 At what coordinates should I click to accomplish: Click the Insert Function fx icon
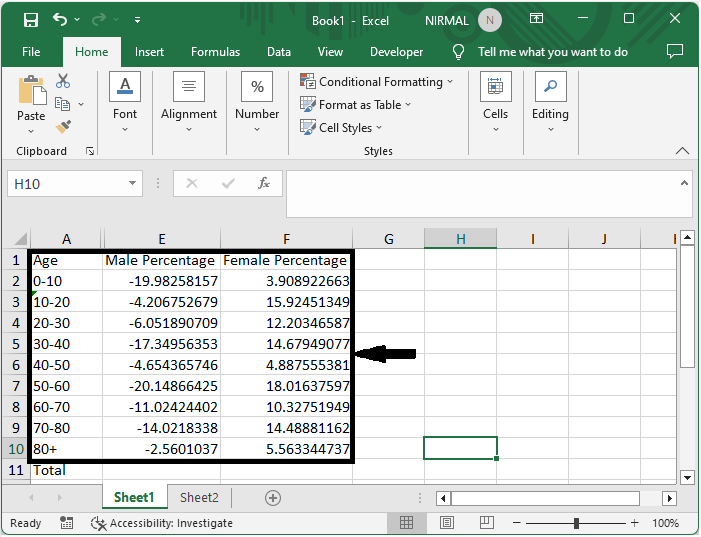264,184
